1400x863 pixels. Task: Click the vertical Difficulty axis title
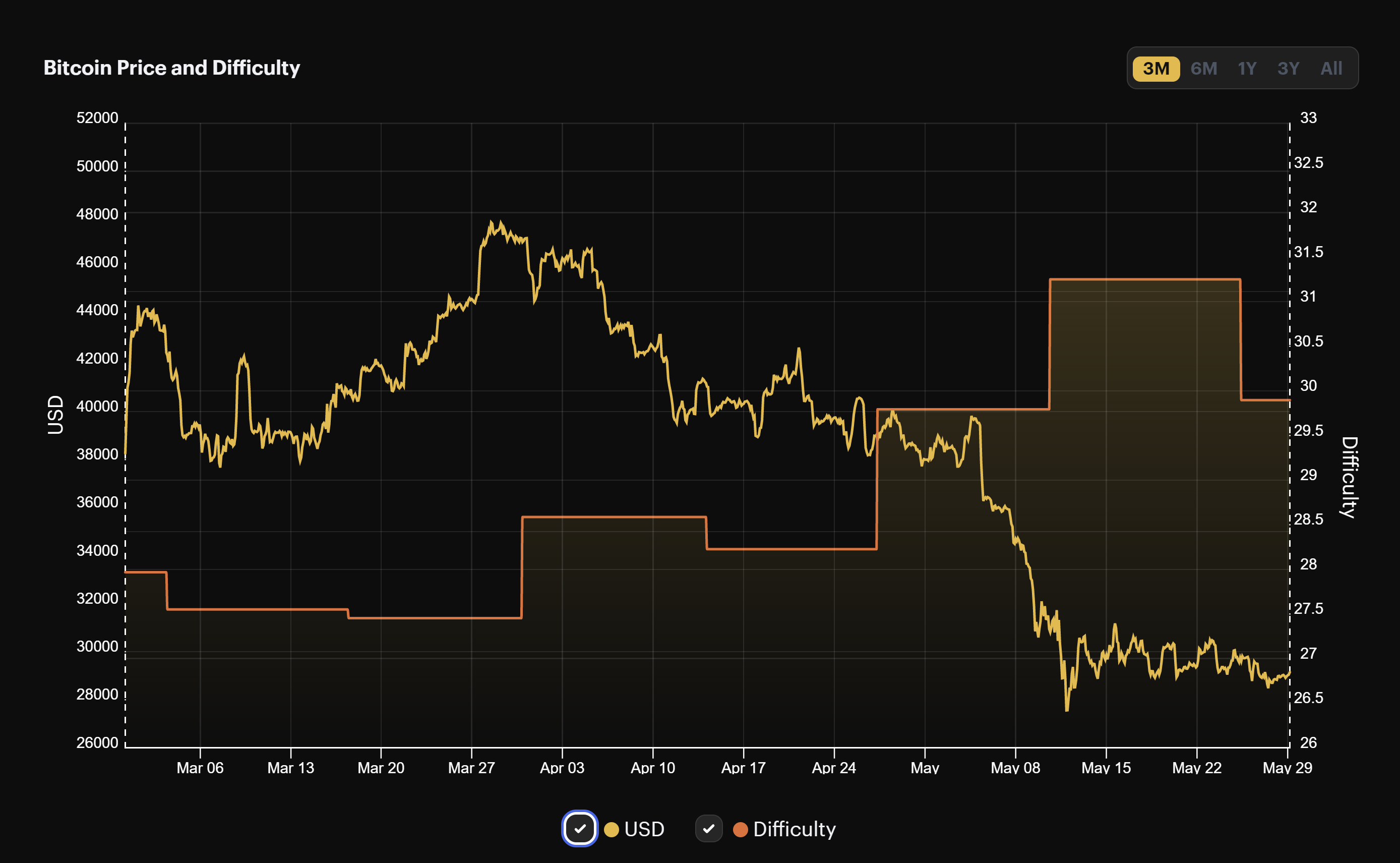(x=1349, y=477)
